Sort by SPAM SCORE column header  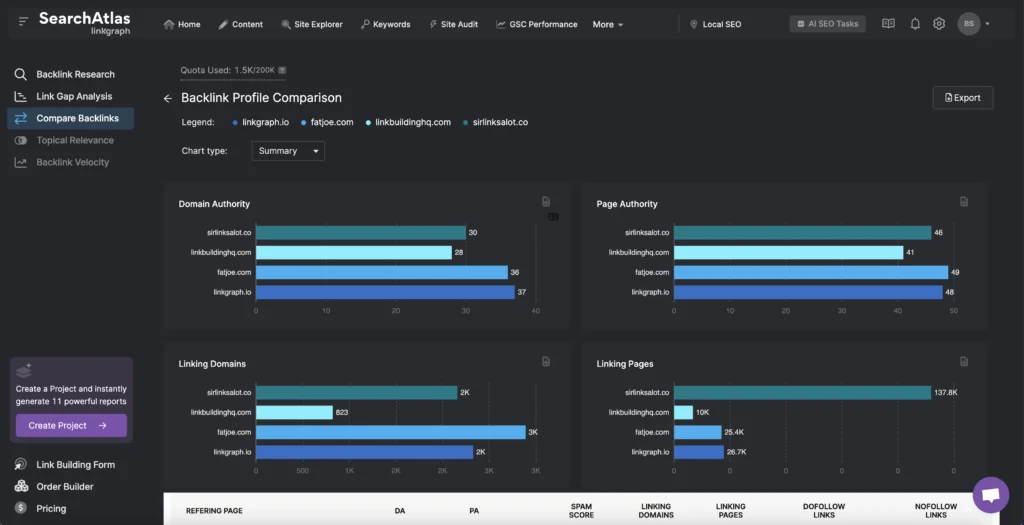[x=581, y=511]
